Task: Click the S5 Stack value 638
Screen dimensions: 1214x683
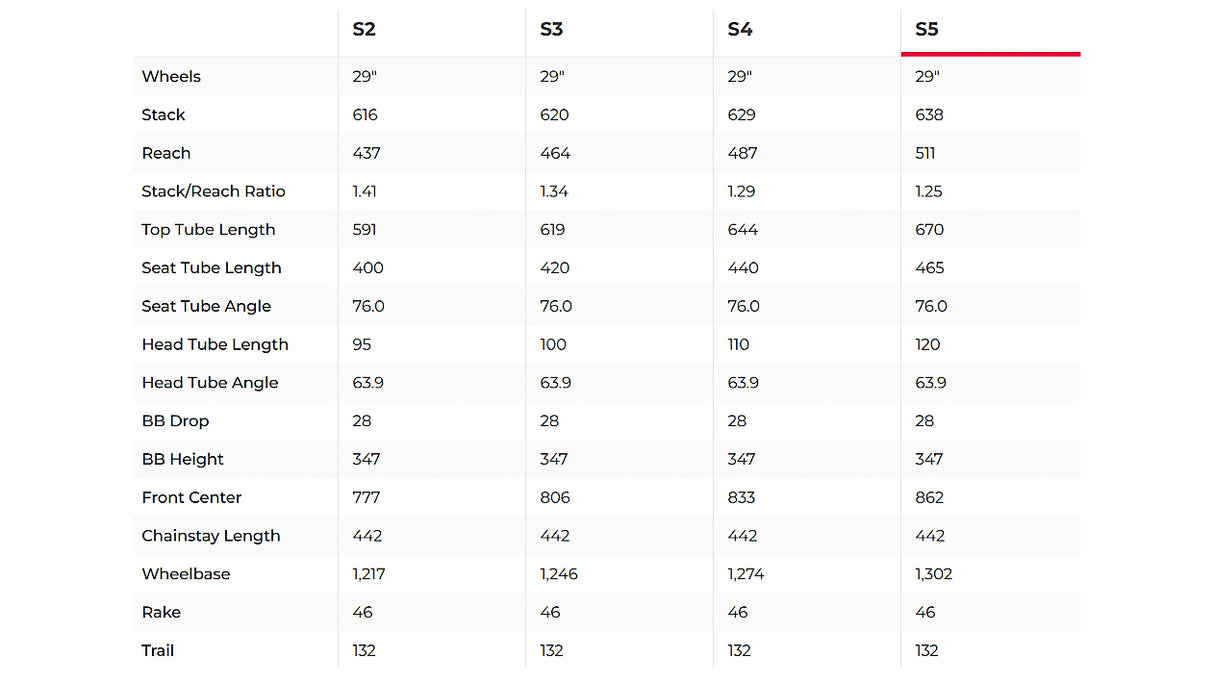Action: point(929,115)
